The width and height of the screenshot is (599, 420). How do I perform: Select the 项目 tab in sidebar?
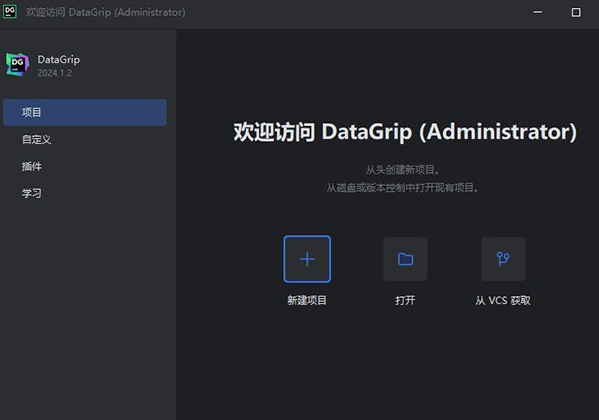tap(85, 112)
